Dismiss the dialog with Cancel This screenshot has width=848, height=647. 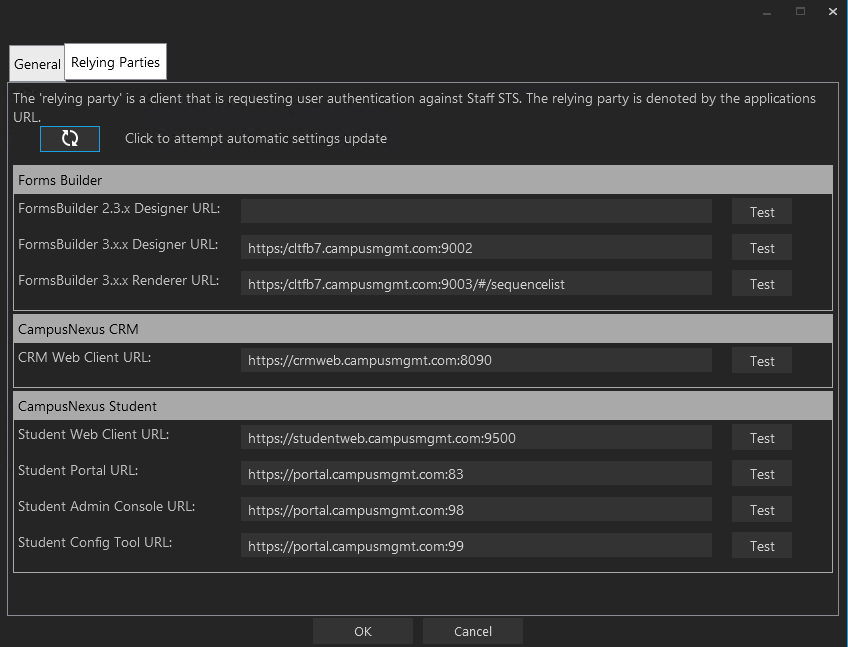pos(472,631)
